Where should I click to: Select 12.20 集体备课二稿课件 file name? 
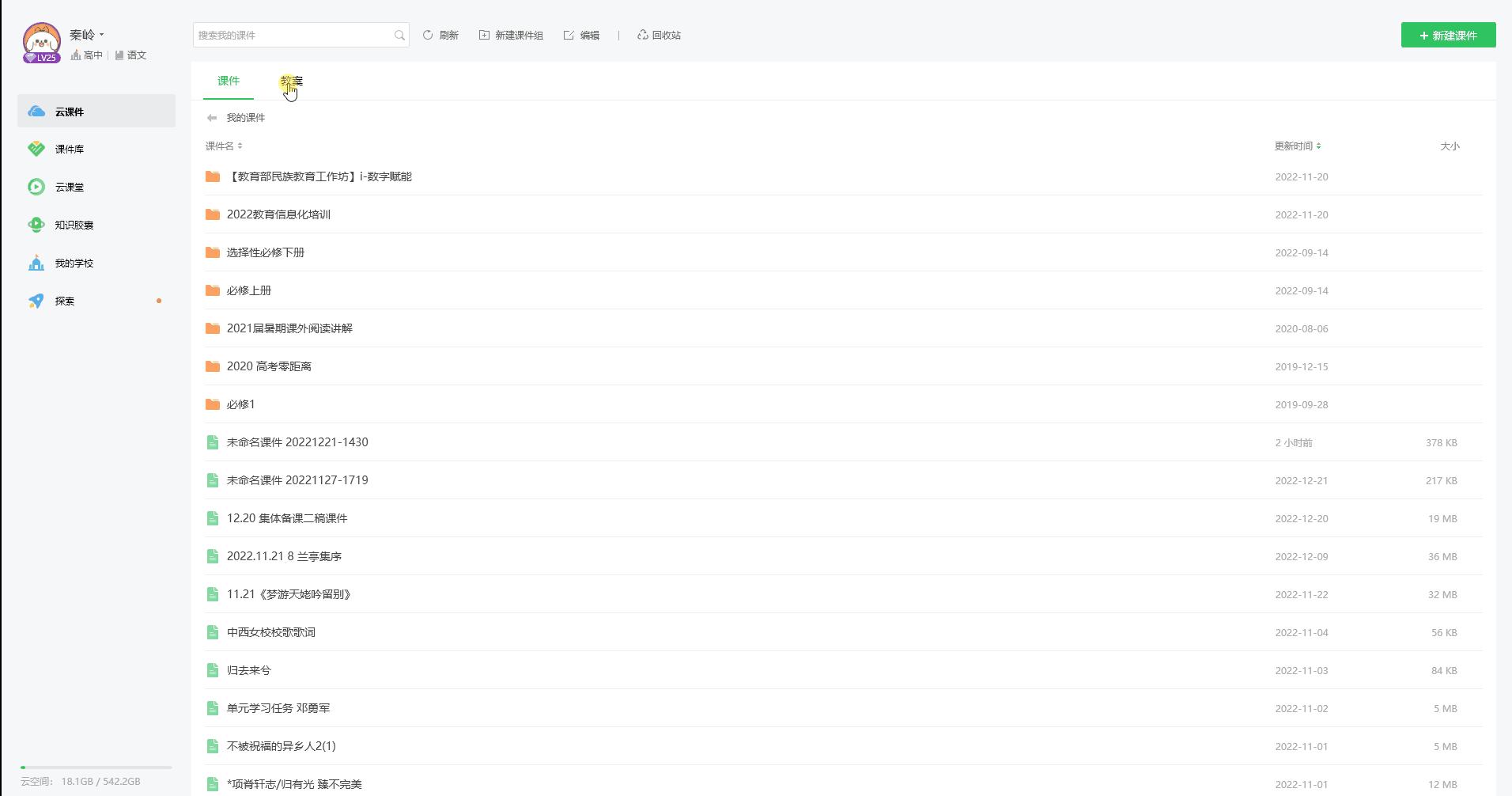click(287, 518)
